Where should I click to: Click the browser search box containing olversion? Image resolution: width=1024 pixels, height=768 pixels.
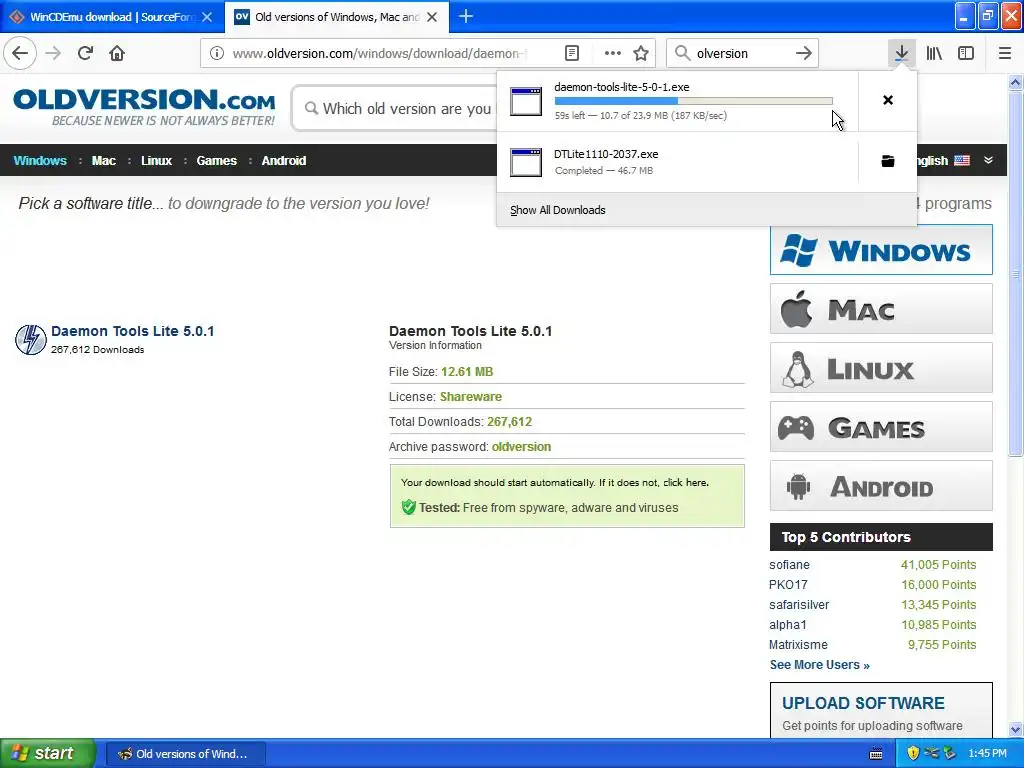742,54
